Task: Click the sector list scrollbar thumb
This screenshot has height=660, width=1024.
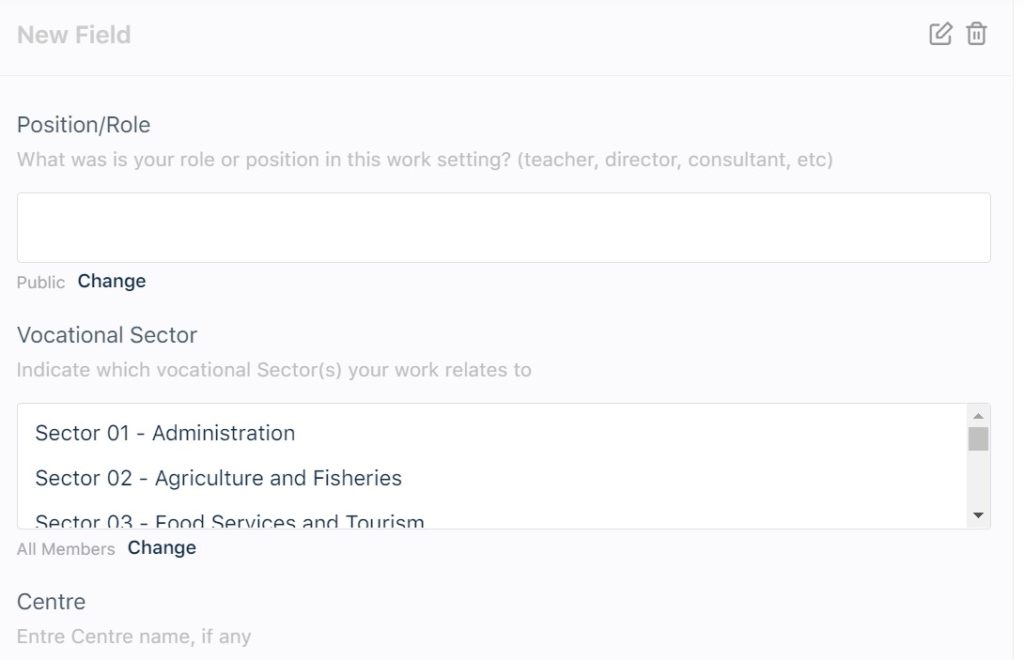Action: [978, 439]
